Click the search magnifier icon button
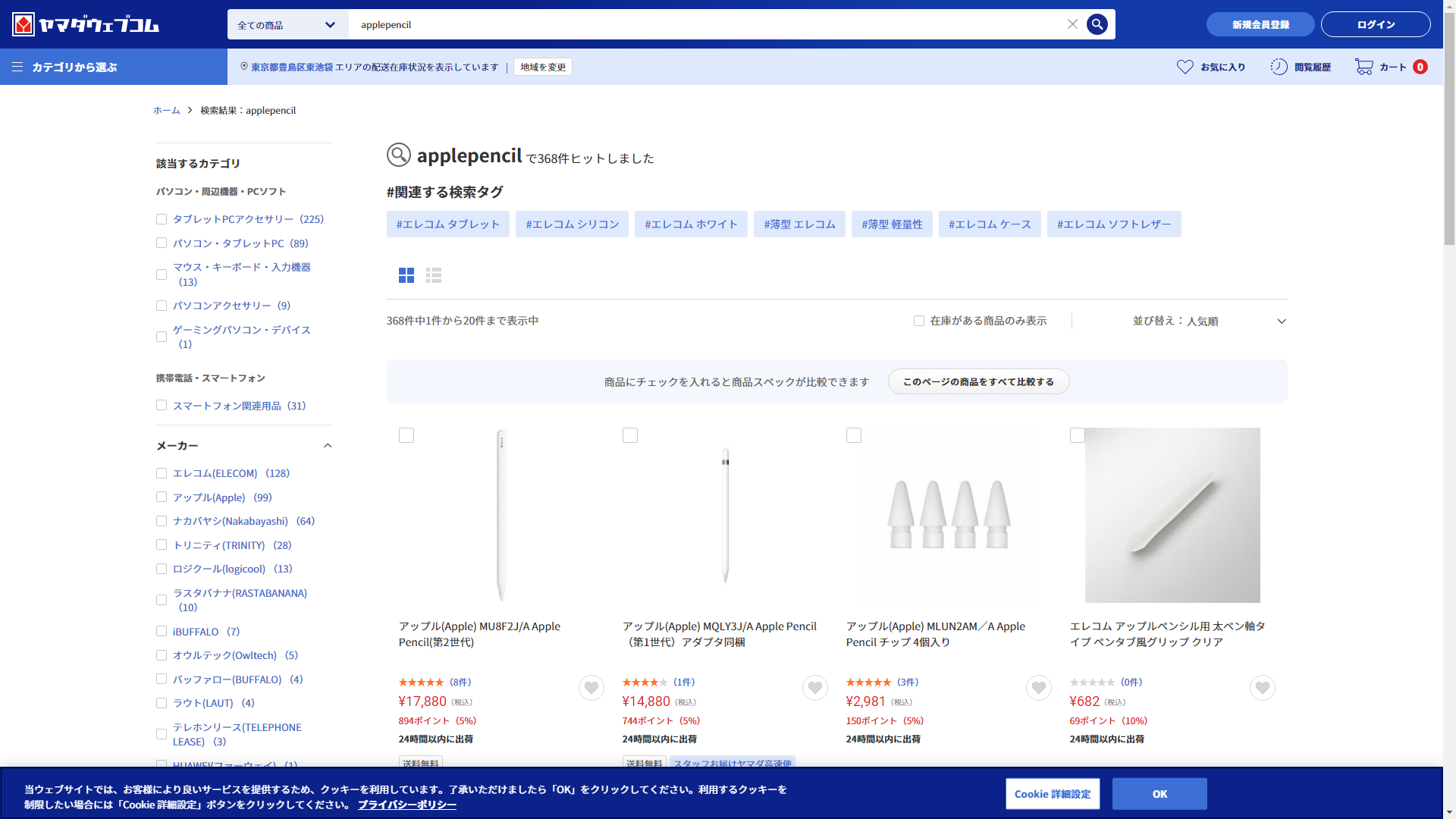 click(1097, 24)
